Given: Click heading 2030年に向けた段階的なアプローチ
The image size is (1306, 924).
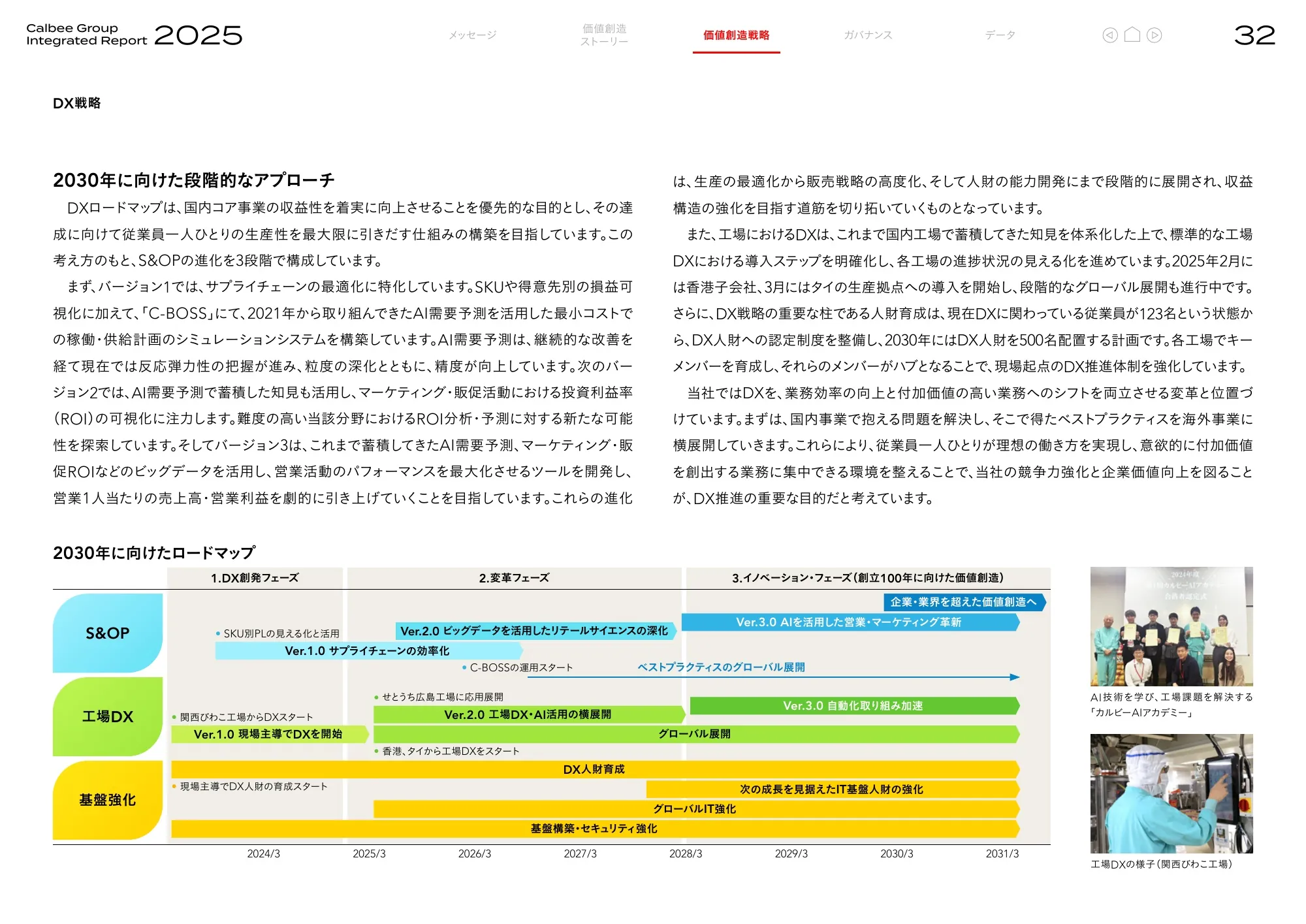Looking at the screenshot, I should (194, 180).
